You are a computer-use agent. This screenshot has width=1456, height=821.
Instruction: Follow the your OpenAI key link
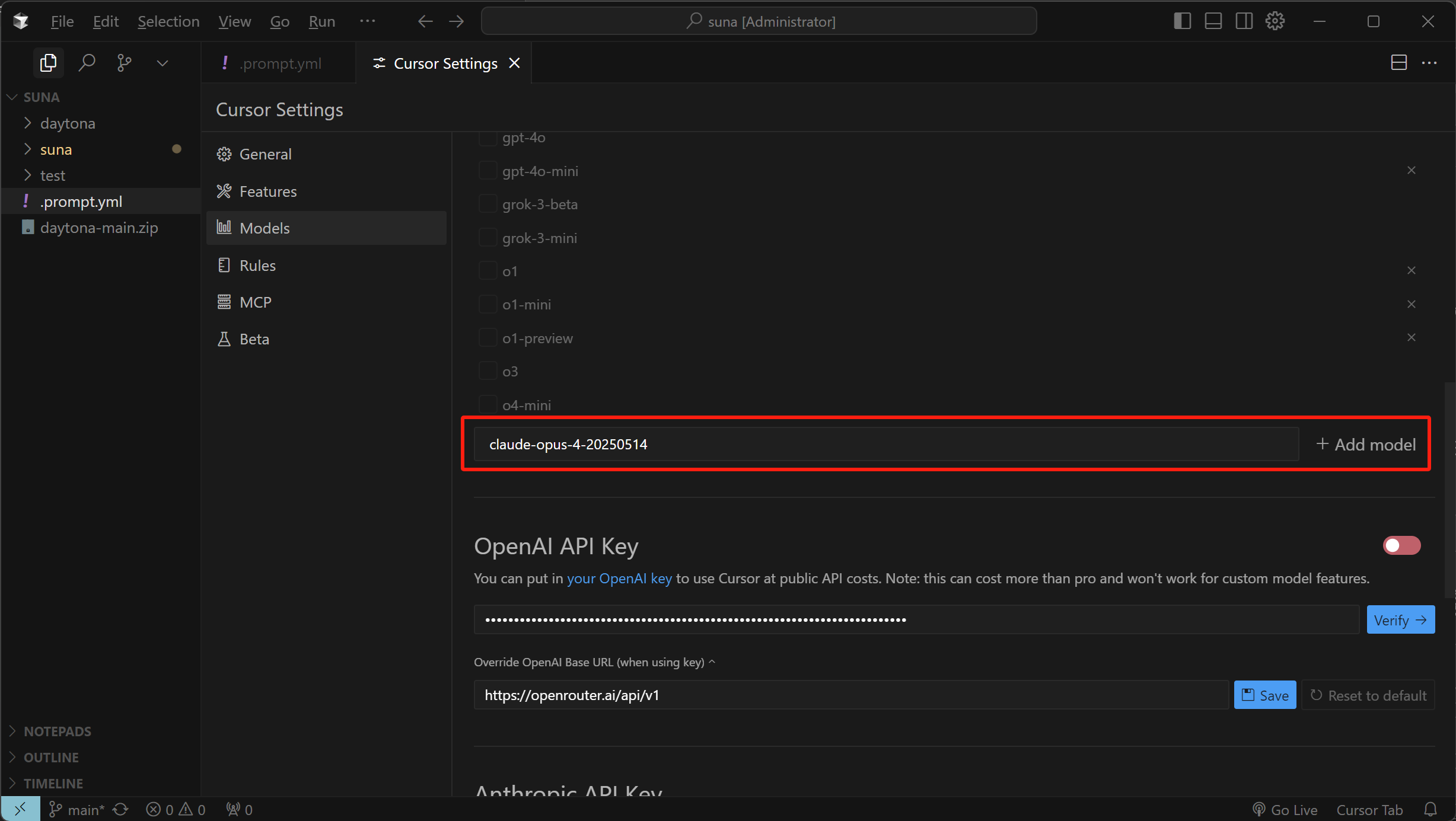point(619,579)
